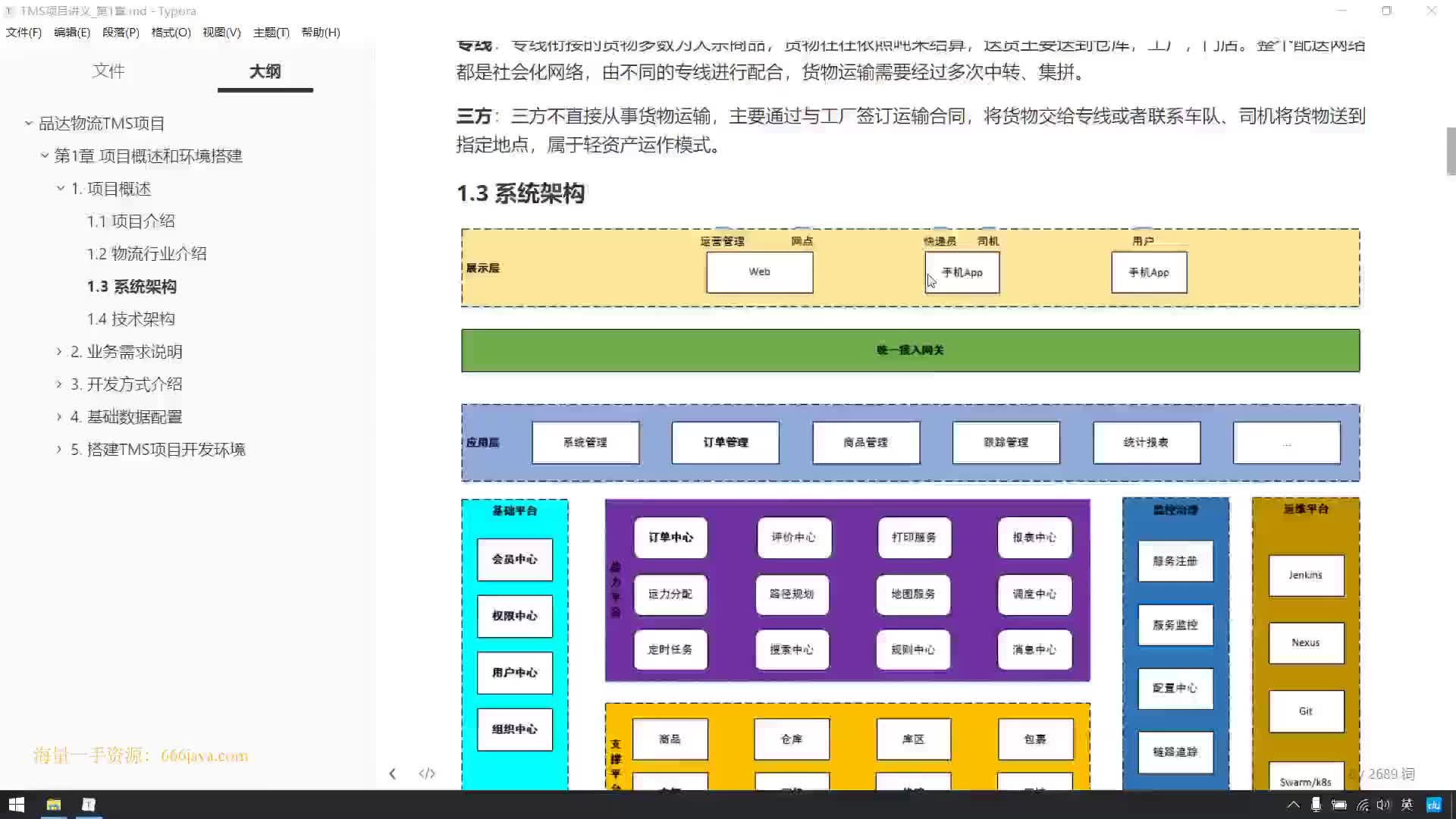Go to 1.3 系统架构 in outline
This screenshot has height=819, width=1456.
coord(131,286)
